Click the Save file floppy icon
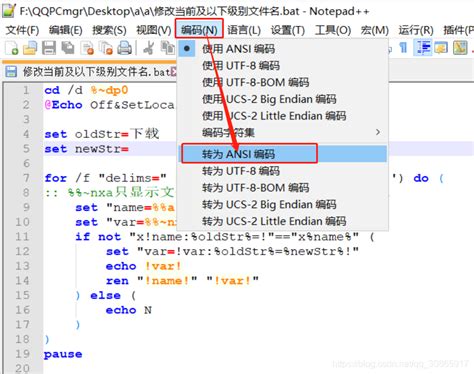 tap(49, 48)
